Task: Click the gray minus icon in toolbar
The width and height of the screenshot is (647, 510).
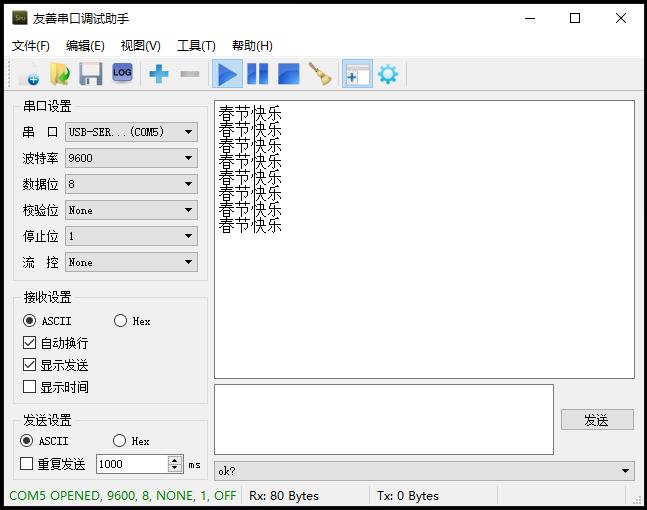Action: click(x=190, y=74)
